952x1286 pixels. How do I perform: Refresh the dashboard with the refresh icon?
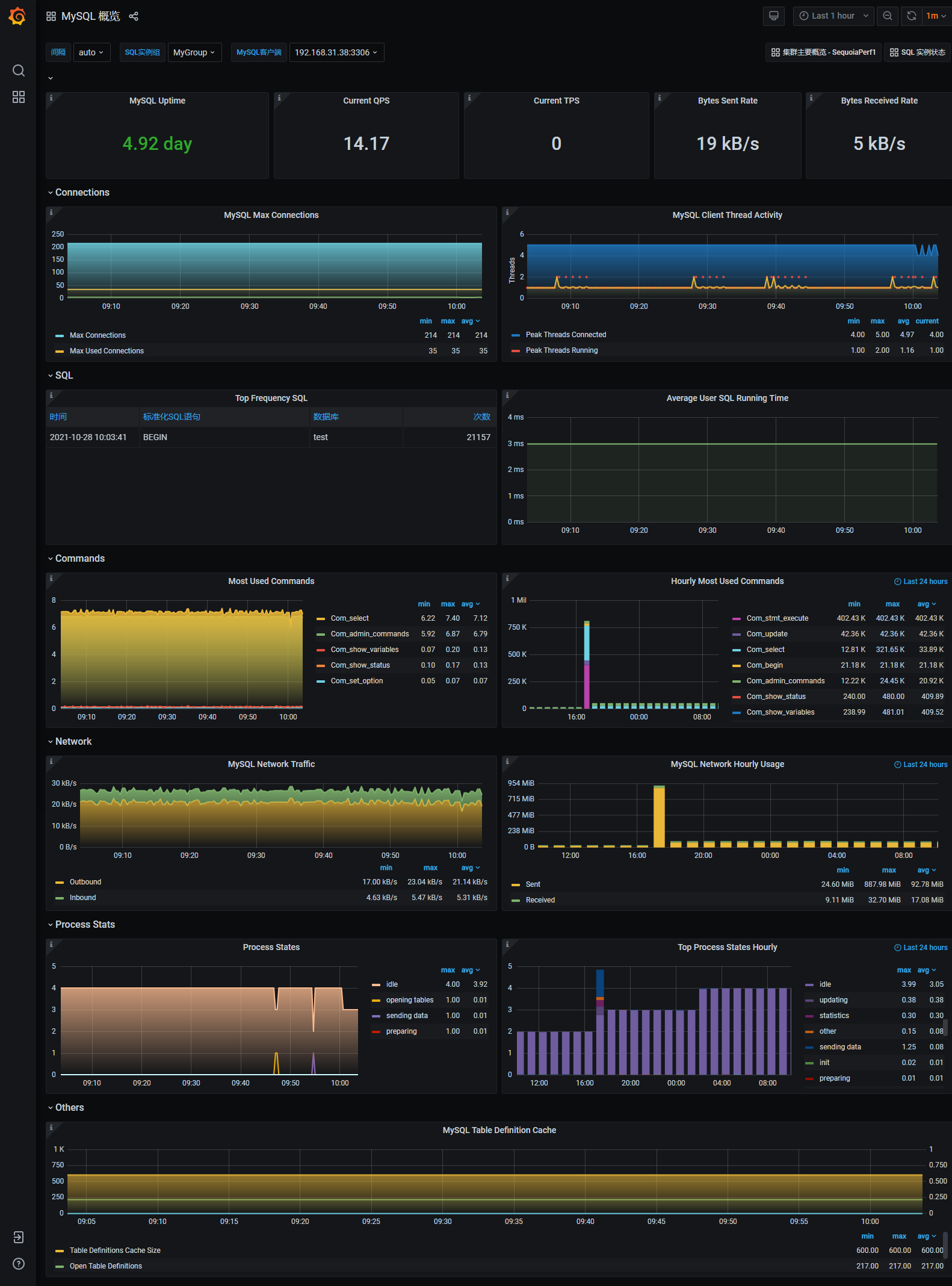pos(912,16)
